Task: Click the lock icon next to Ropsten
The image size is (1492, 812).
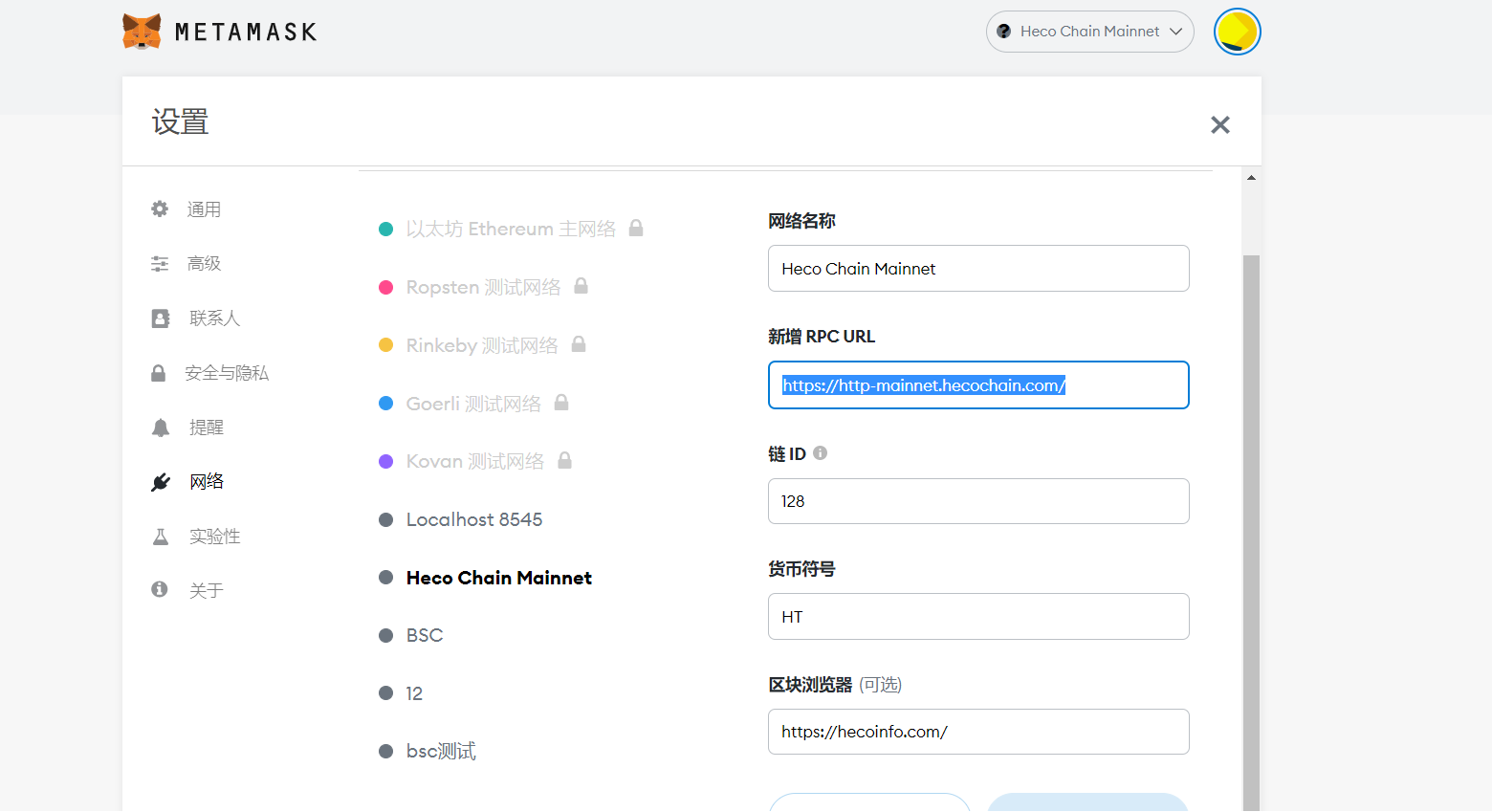Action: tap(581, 286)
